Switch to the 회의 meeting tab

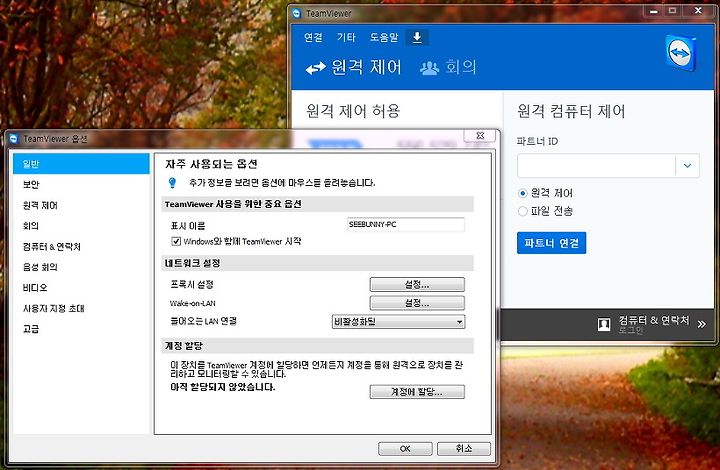pos(448,67)
